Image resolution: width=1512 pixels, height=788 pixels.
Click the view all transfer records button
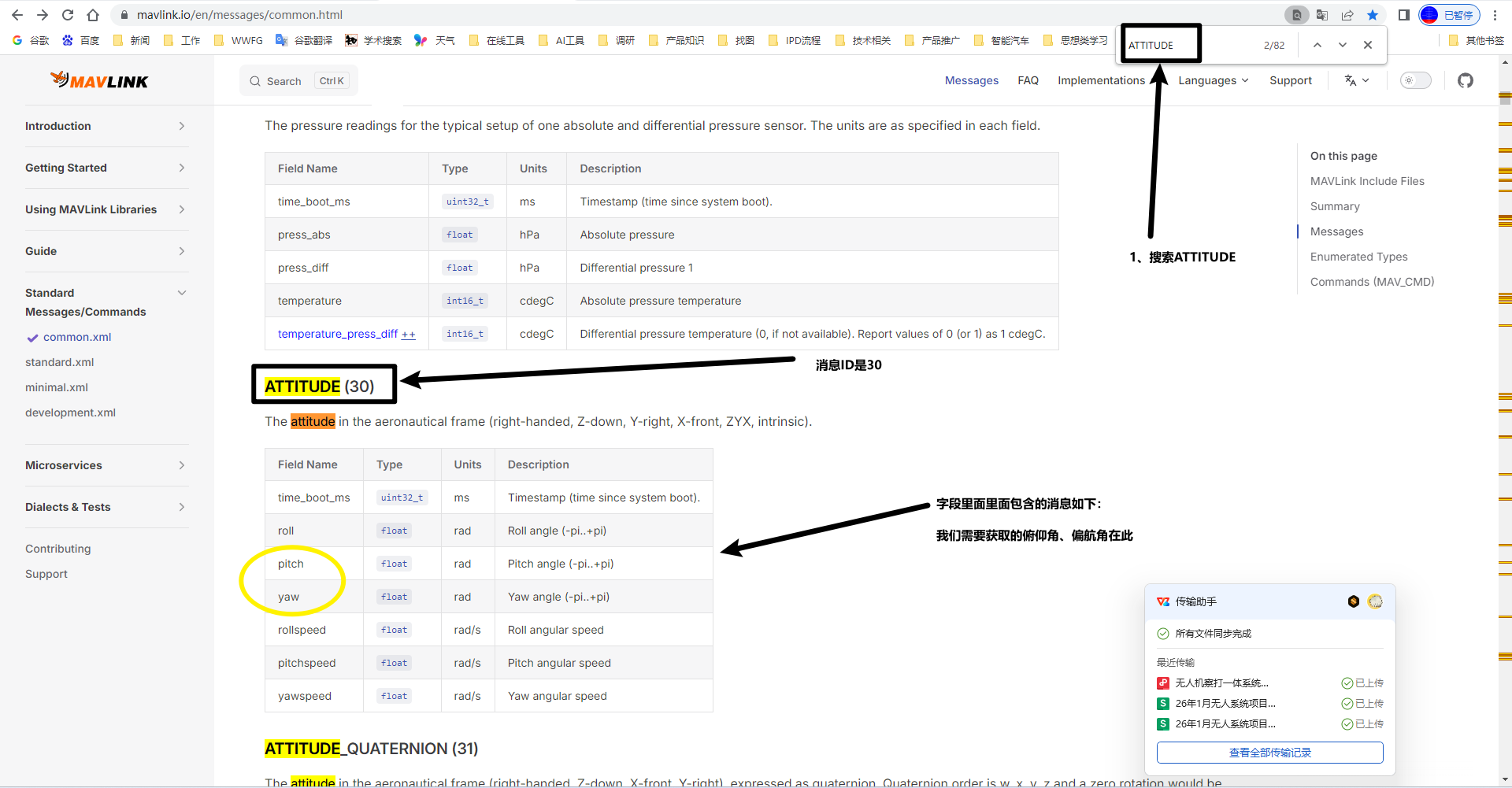pyautogui.click(x=1269, y=753)
